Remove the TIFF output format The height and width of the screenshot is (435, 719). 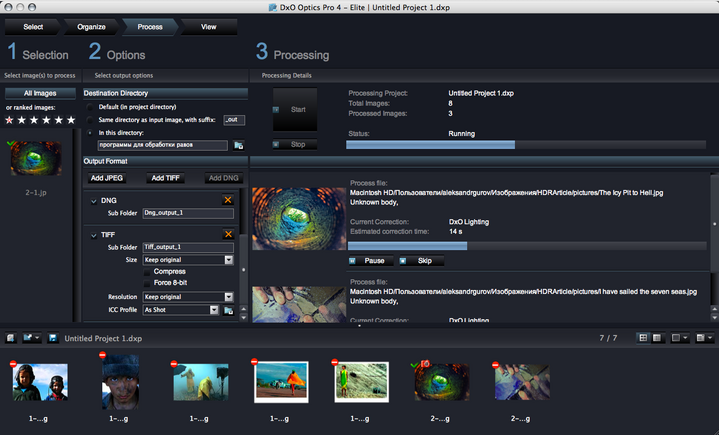228,234
